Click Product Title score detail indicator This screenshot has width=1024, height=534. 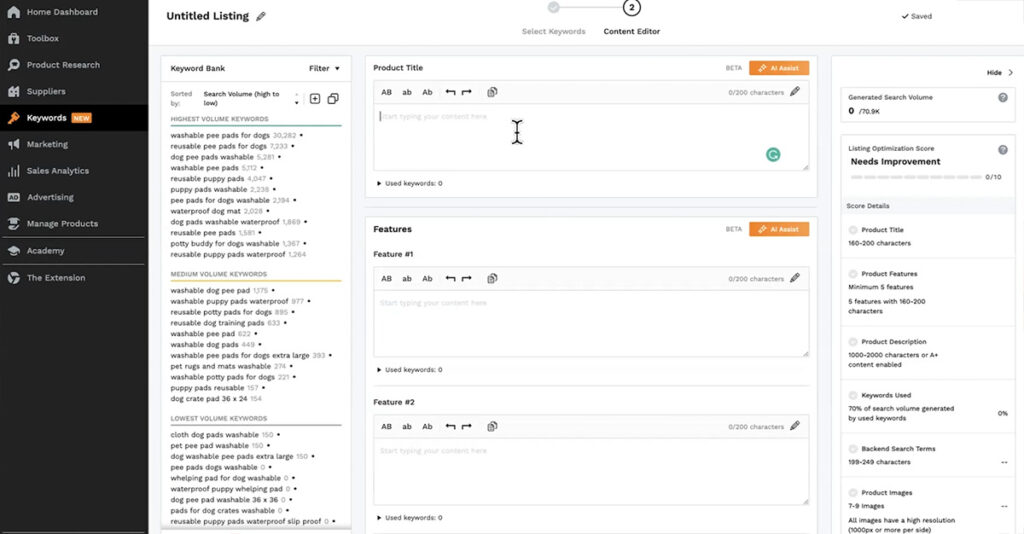(853, 230)
